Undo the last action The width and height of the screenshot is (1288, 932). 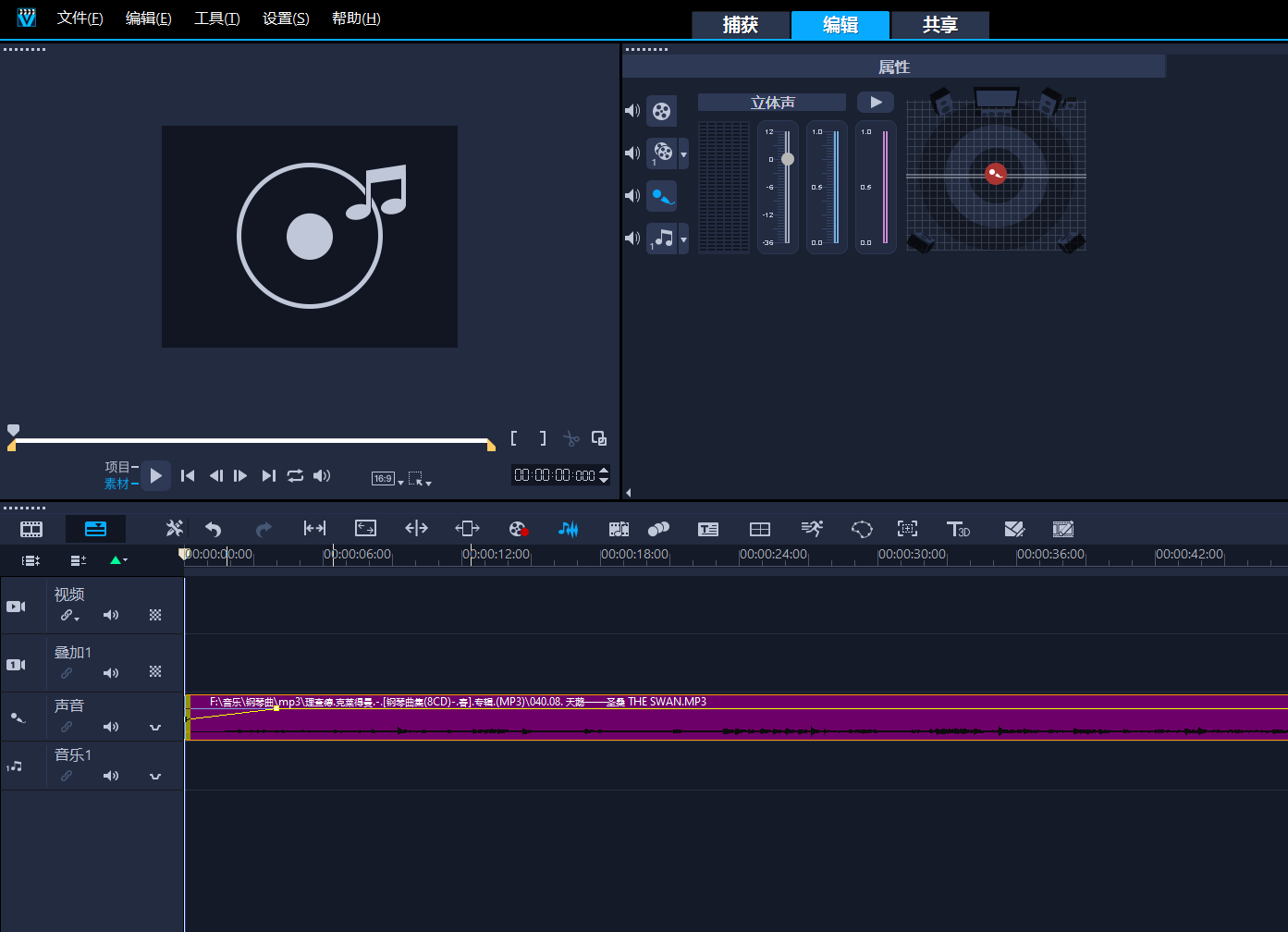(x=214, y=529)
